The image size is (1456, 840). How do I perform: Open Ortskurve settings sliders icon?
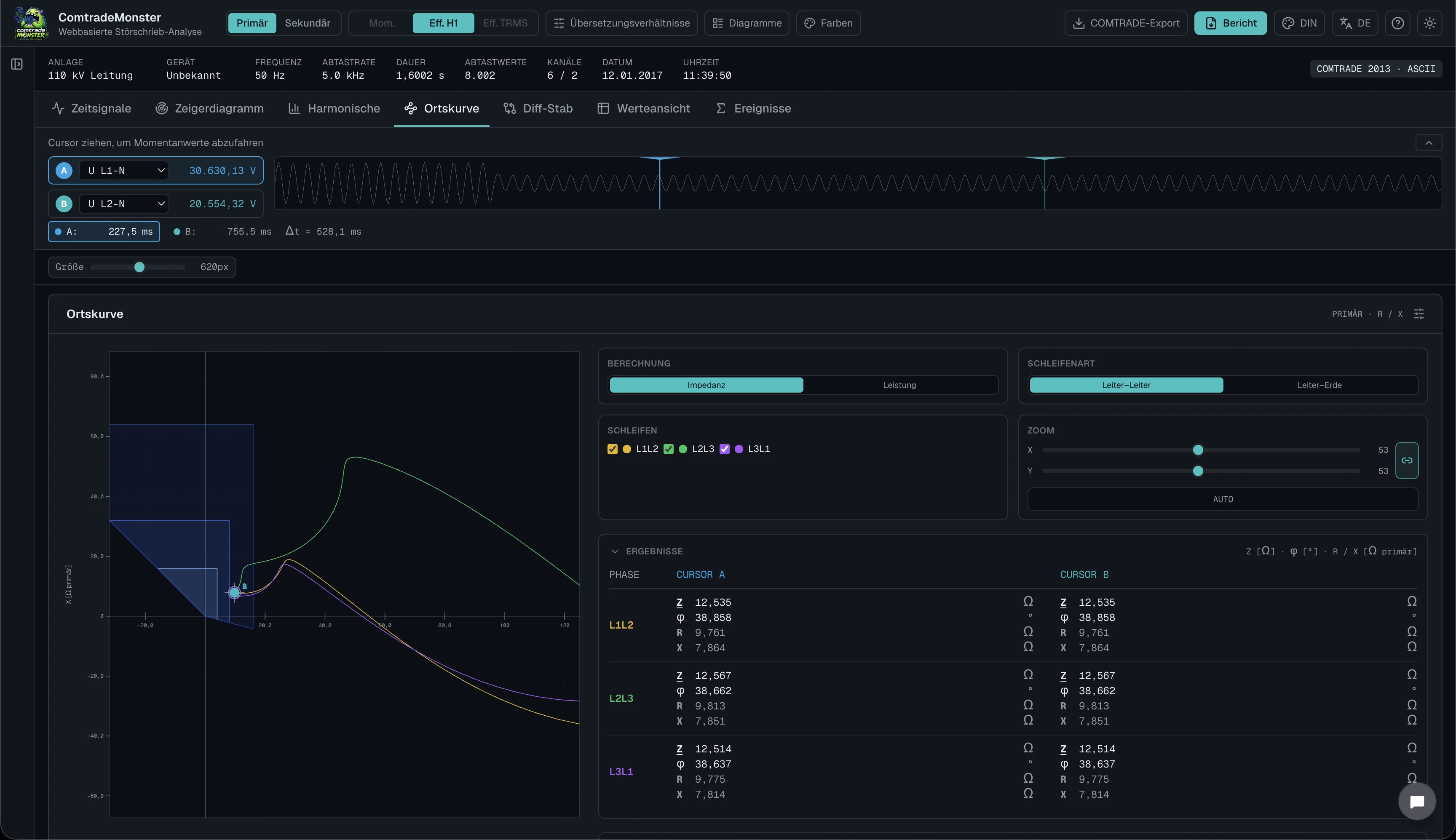coord(1419,314)
